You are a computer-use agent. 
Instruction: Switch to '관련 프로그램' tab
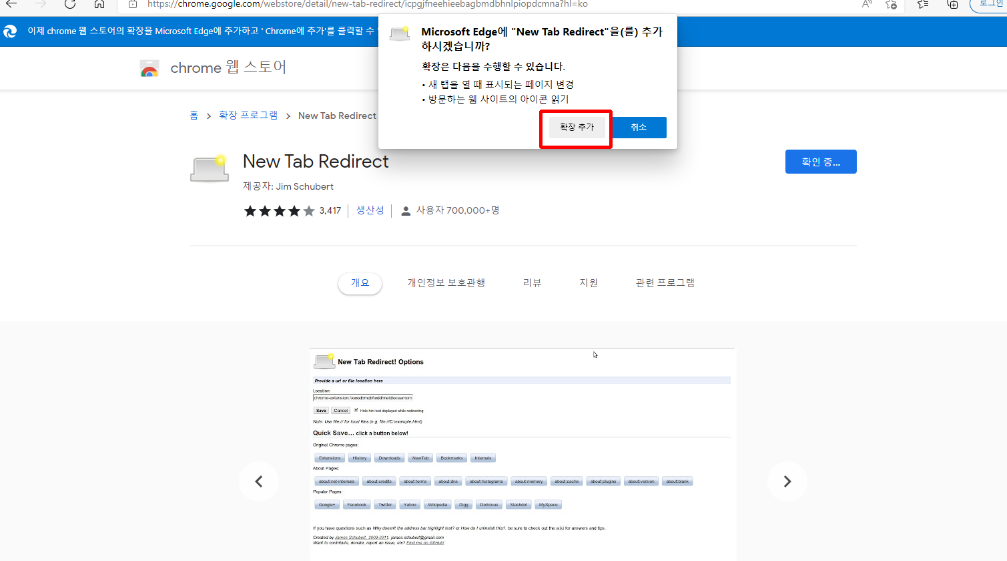click(665, 283)
